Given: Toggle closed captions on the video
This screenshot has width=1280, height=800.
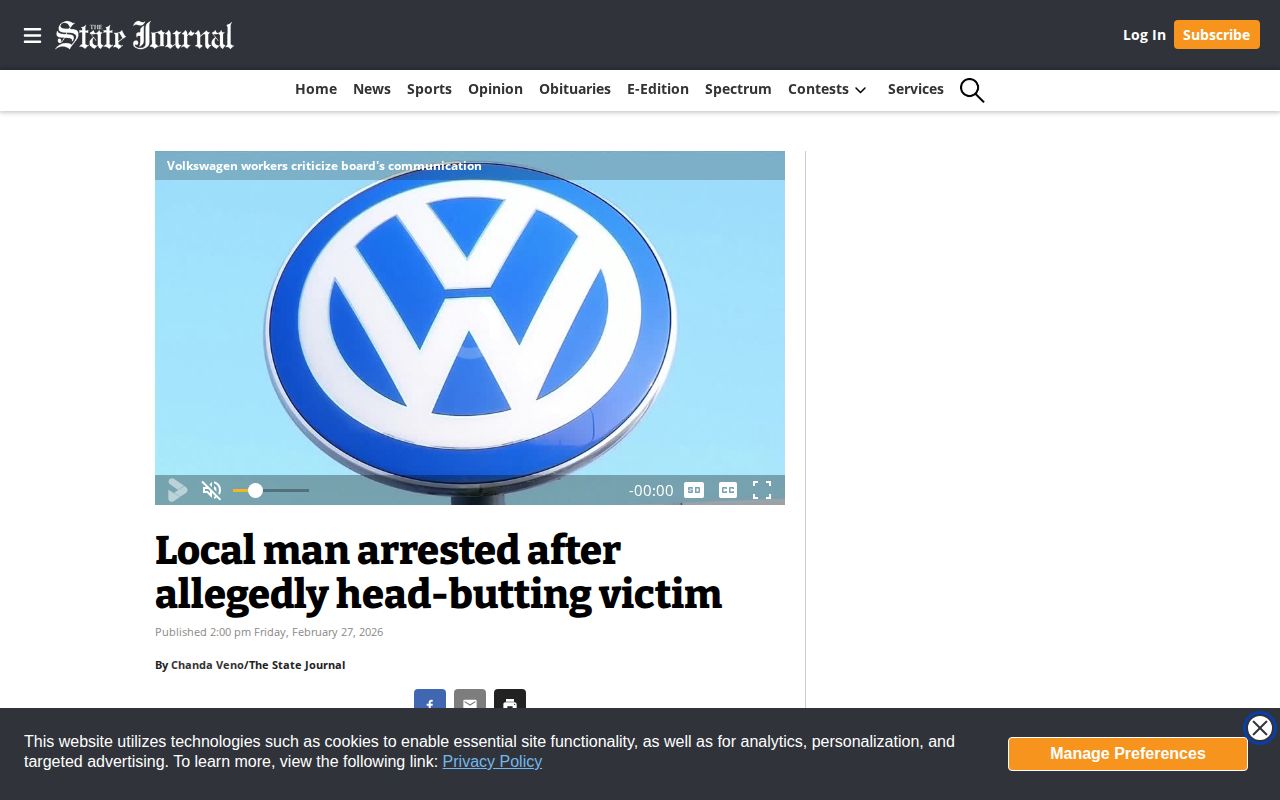Looking at the screenshot, I should click(728, 490).
